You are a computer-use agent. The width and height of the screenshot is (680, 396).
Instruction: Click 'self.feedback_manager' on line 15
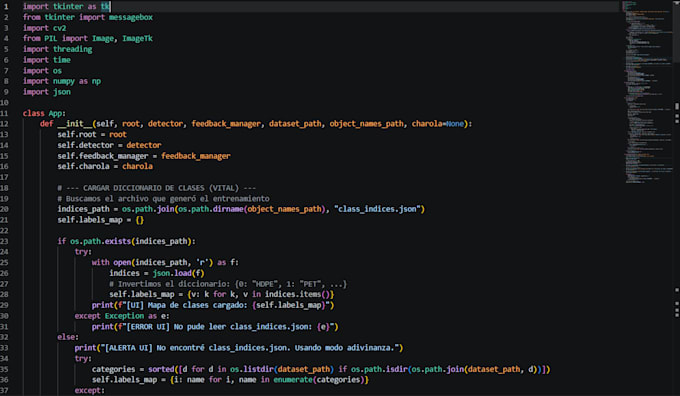click(x=103, y=156)
